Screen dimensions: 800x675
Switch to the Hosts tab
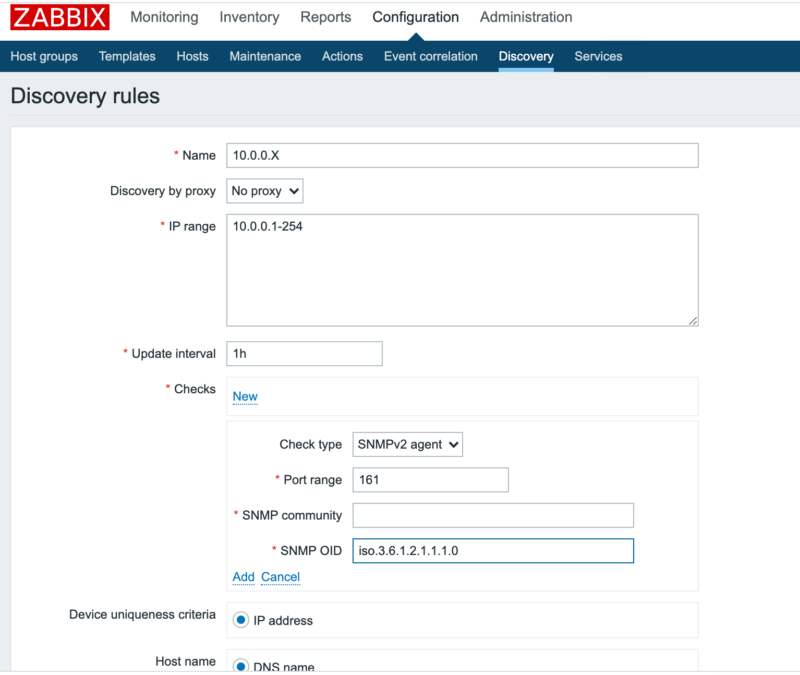193,56
